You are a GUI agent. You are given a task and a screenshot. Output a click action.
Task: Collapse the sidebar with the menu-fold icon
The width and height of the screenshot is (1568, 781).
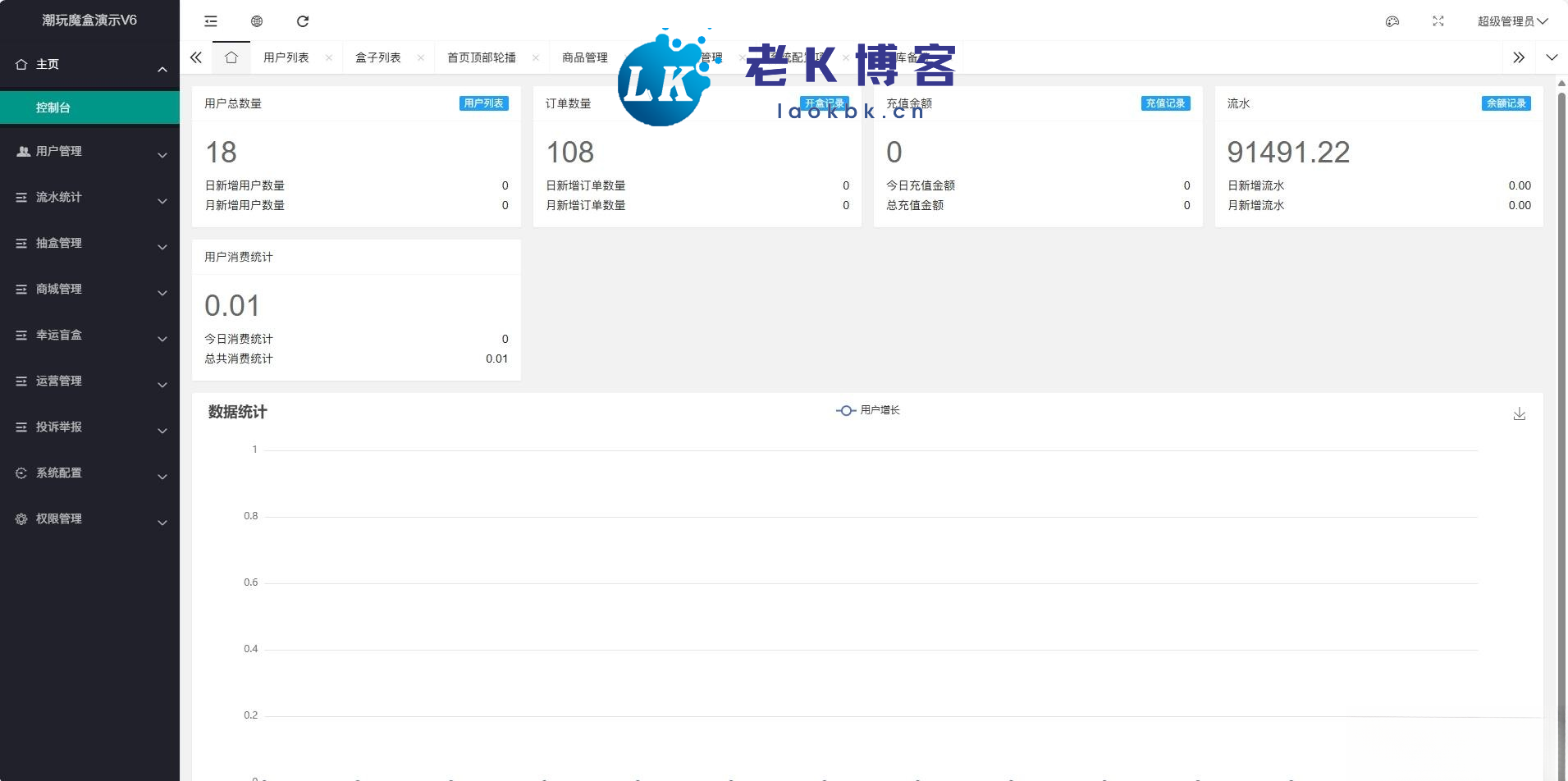211,21
